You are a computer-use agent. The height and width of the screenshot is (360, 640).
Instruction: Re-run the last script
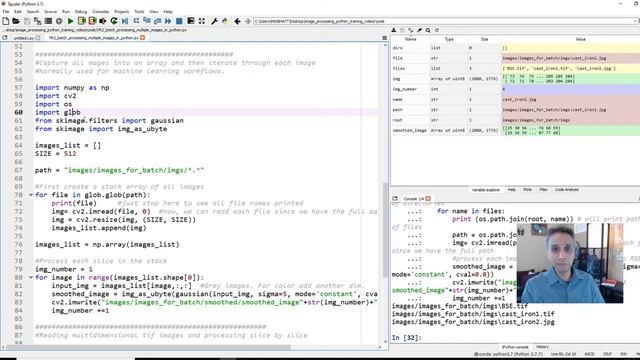pos(114,21)
